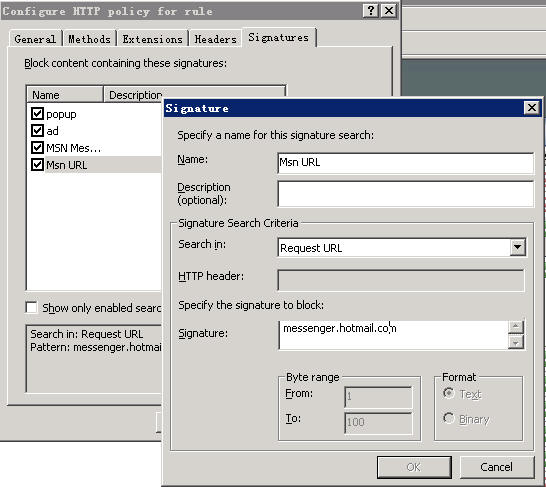Toggle the Msn URL signature checkbox

(x=37, y=165)
